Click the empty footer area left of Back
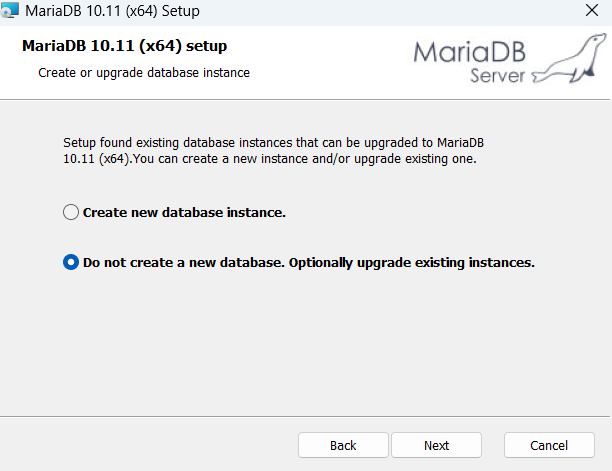This screenshot has height=471, width=612. click(x=150, y=445)
